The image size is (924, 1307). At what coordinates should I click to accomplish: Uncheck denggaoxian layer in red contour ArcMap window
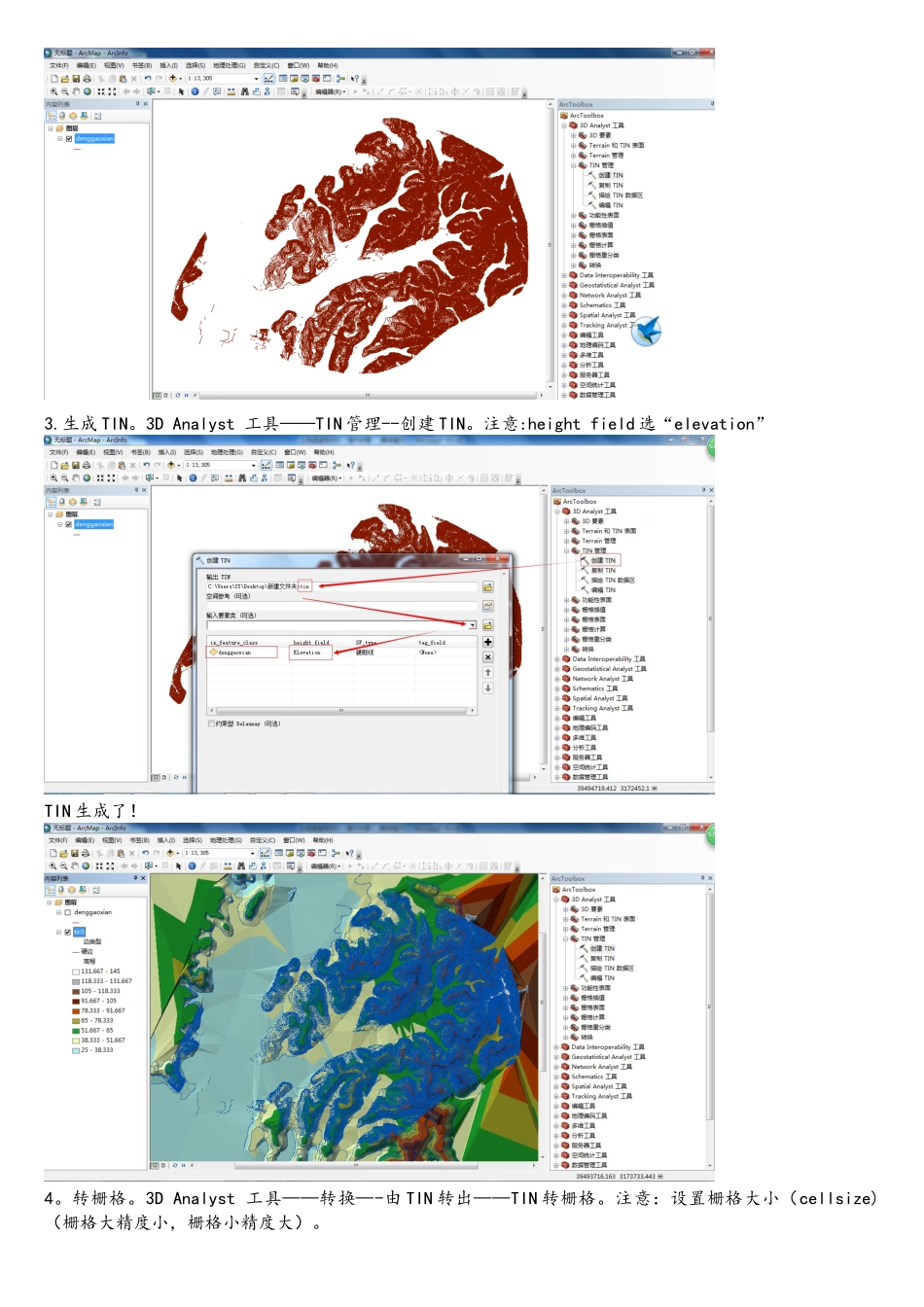68,139
